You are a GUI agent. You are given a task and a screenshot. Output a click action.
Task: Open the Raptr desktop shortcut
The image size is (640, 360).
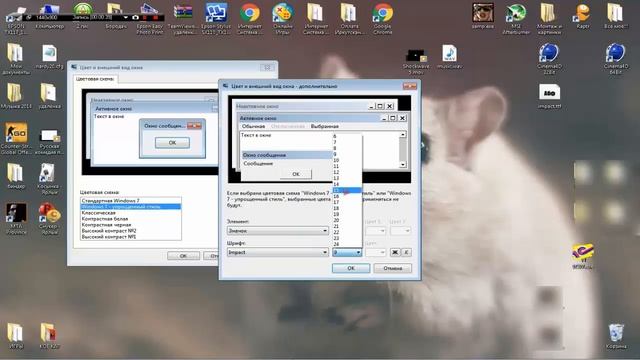[x=582, y=16]
